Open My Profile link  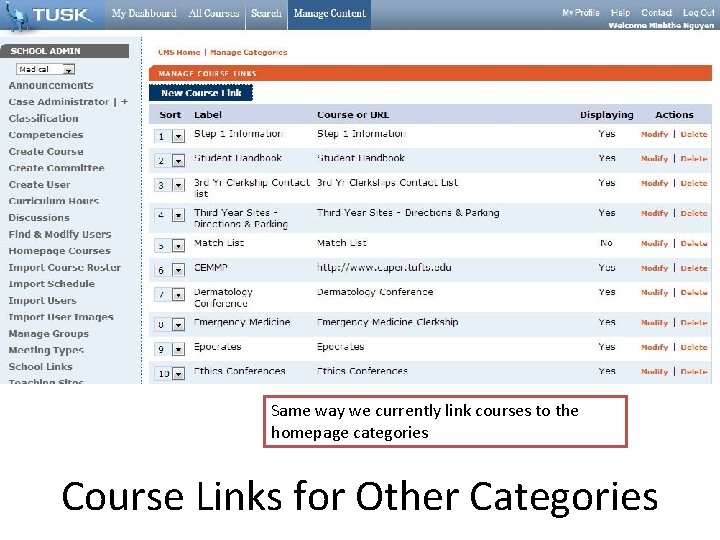coord(581,13)
